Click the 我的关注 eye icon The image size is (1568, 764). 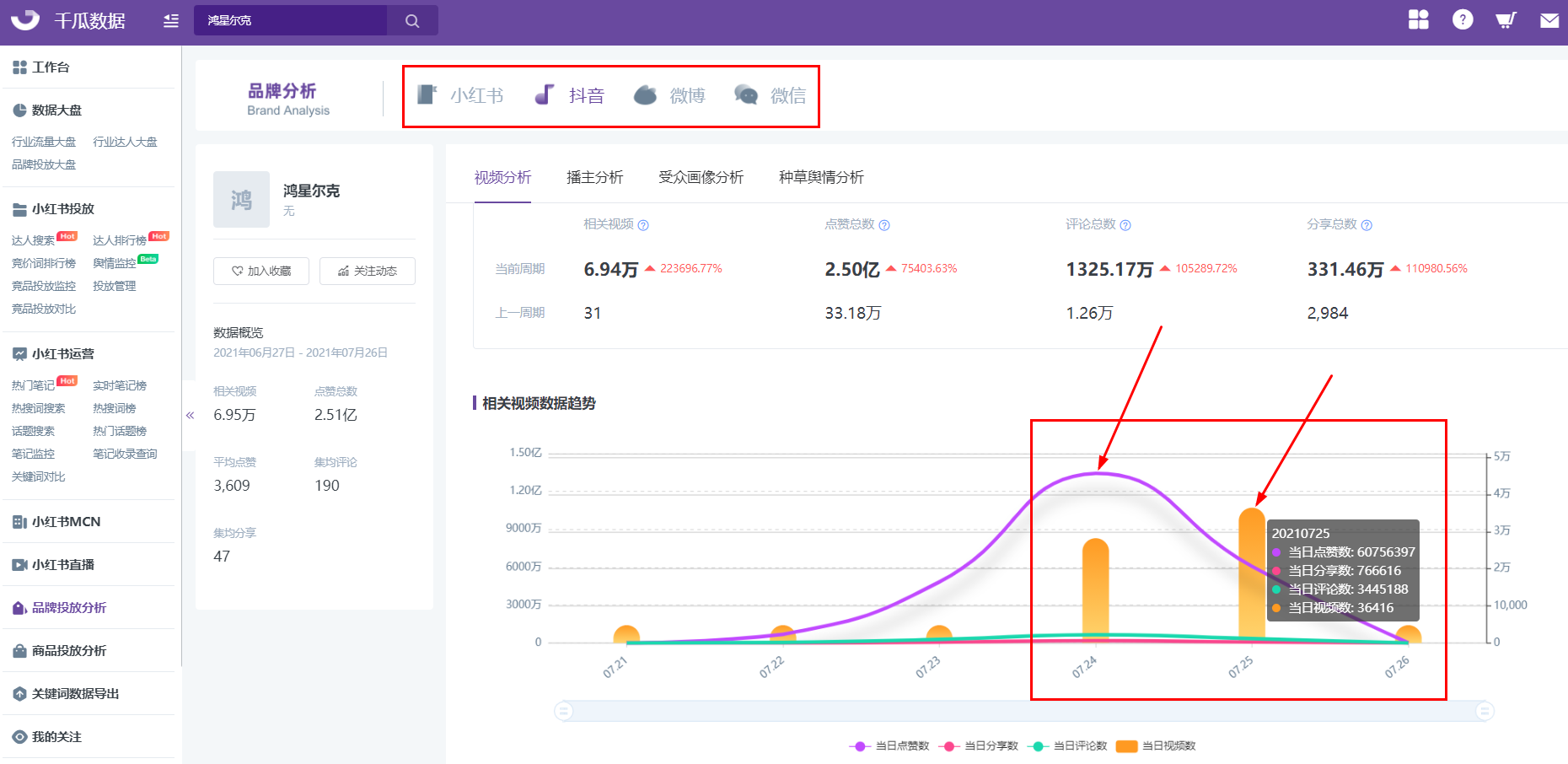click(x=19, y=737)
